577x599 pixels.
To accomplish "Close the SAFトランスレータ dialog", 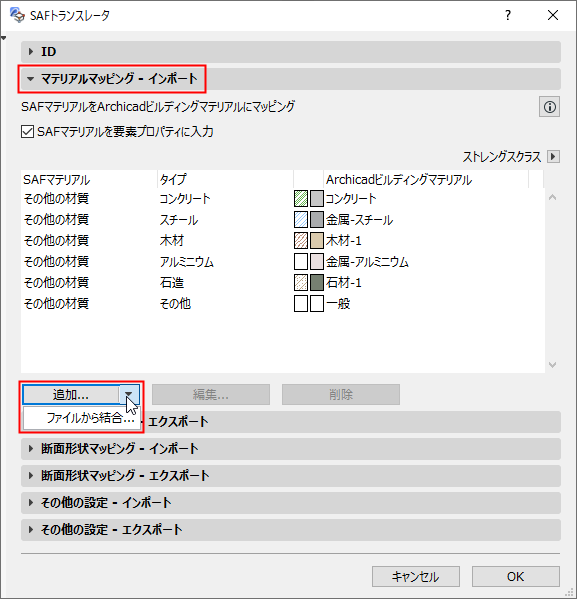I will tap(553, 15).
